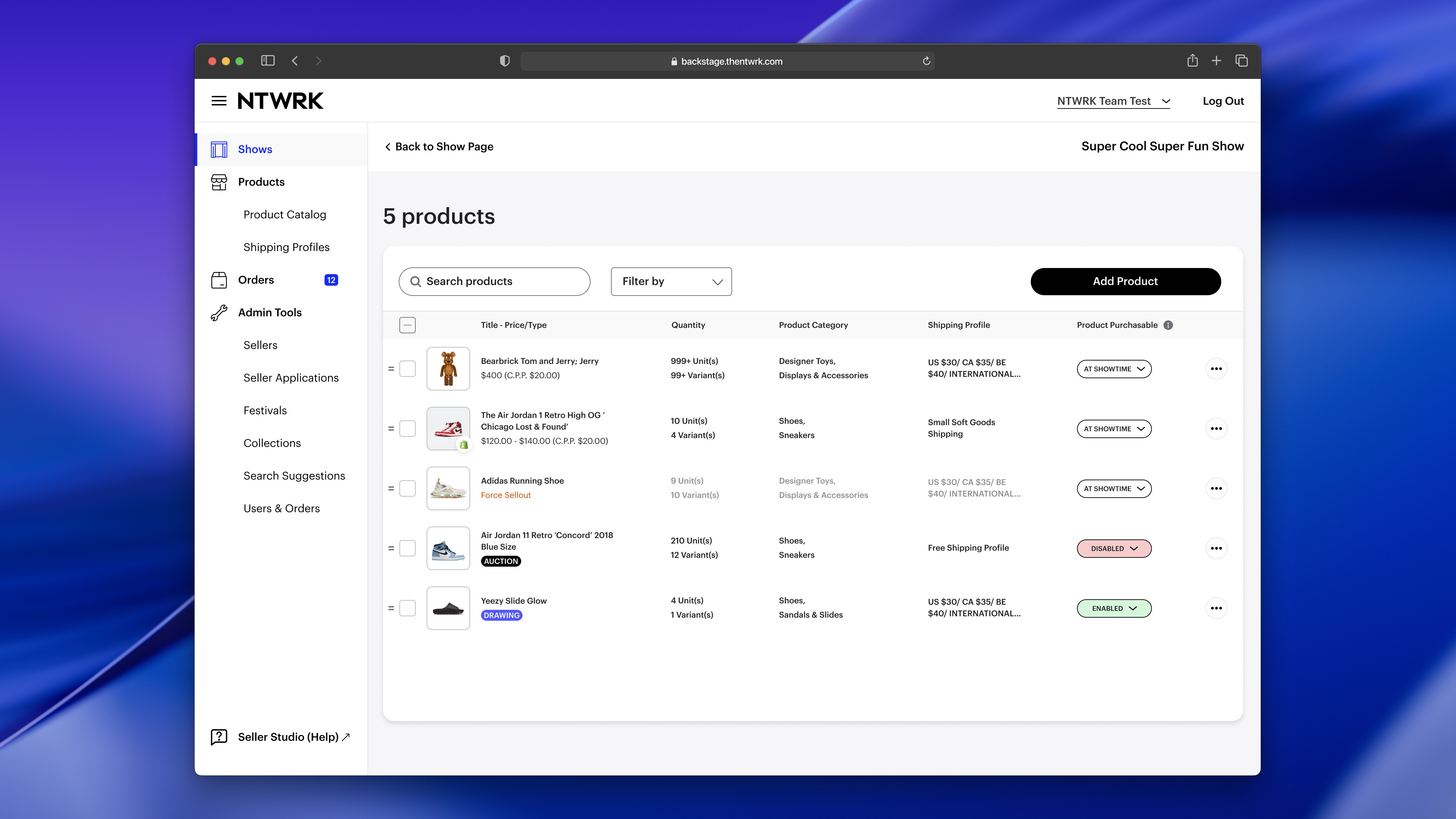
Task: Click the Product Purchasable info icon
Action: pyautogui.click(x=1168, y=325)
